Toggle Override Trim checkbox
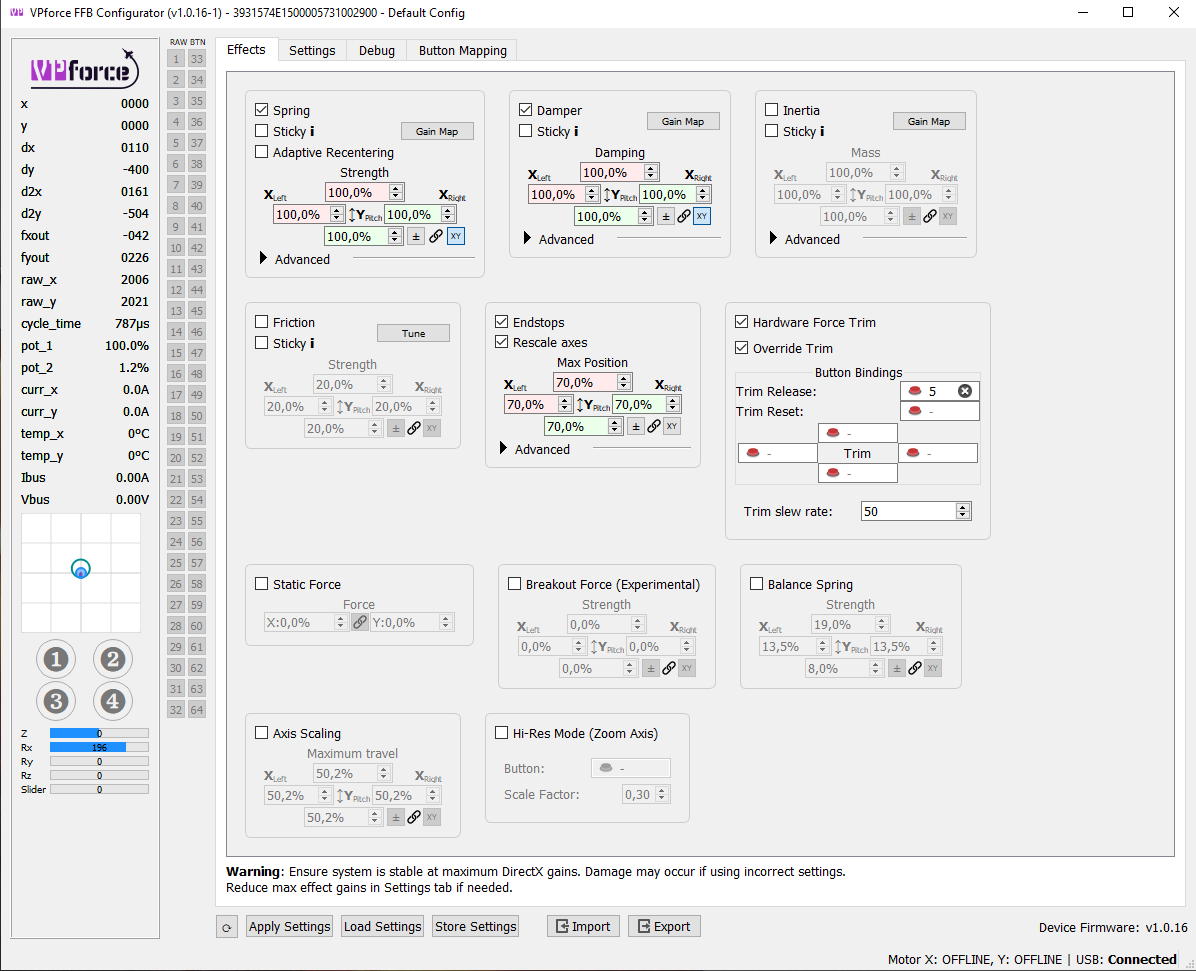1196x971 pixels. [x=741, y=348]
